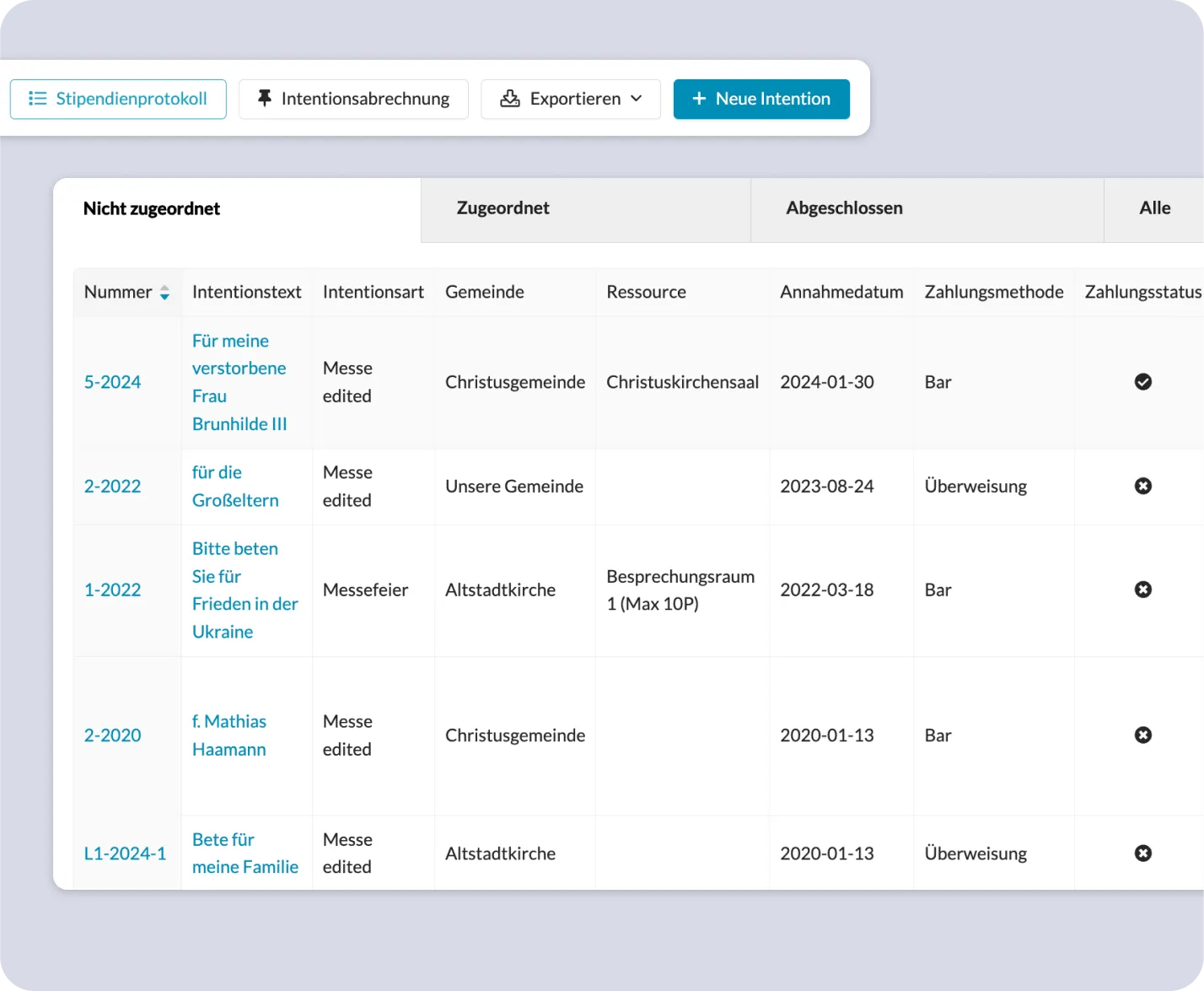
Task: Click the export tray icon beside Exportieren
Action: click(510, 99)
